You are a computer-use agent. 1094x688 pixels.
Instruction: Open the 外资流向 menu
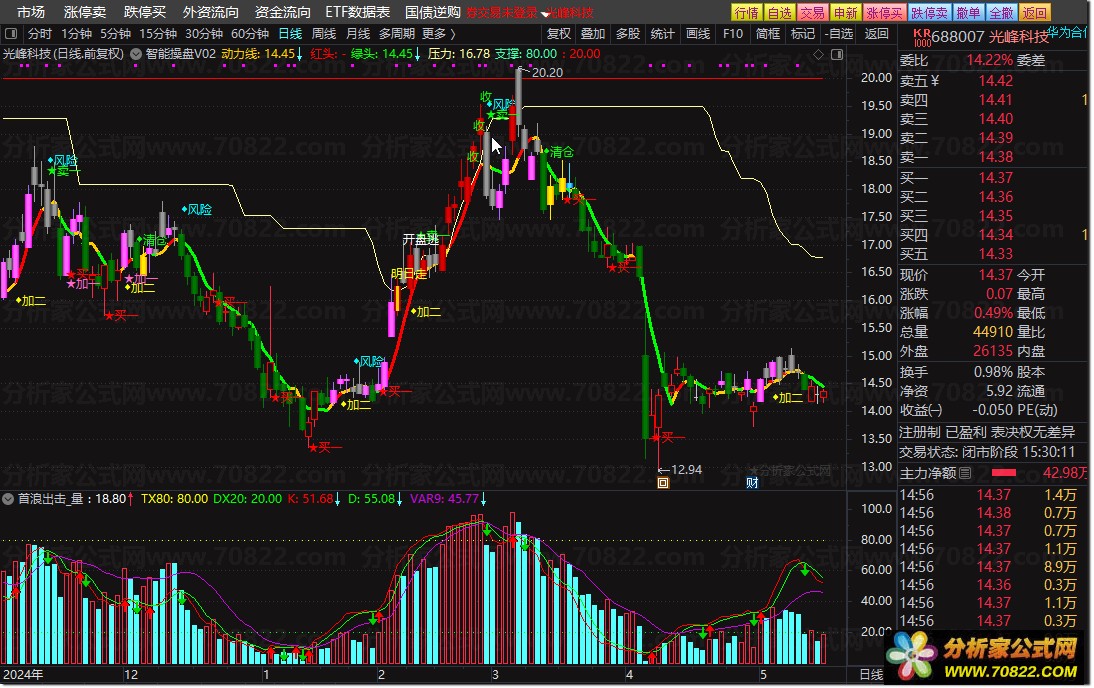coord(210,12)
